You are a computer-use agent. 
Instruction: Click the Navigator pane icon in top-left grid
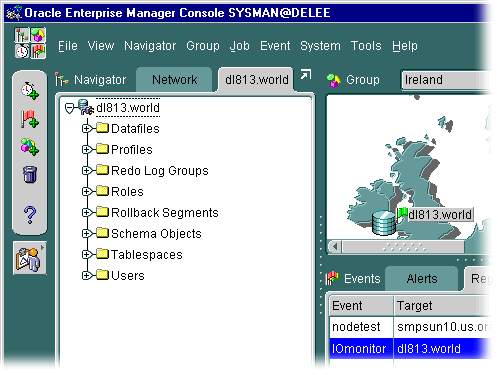[22, 35]
